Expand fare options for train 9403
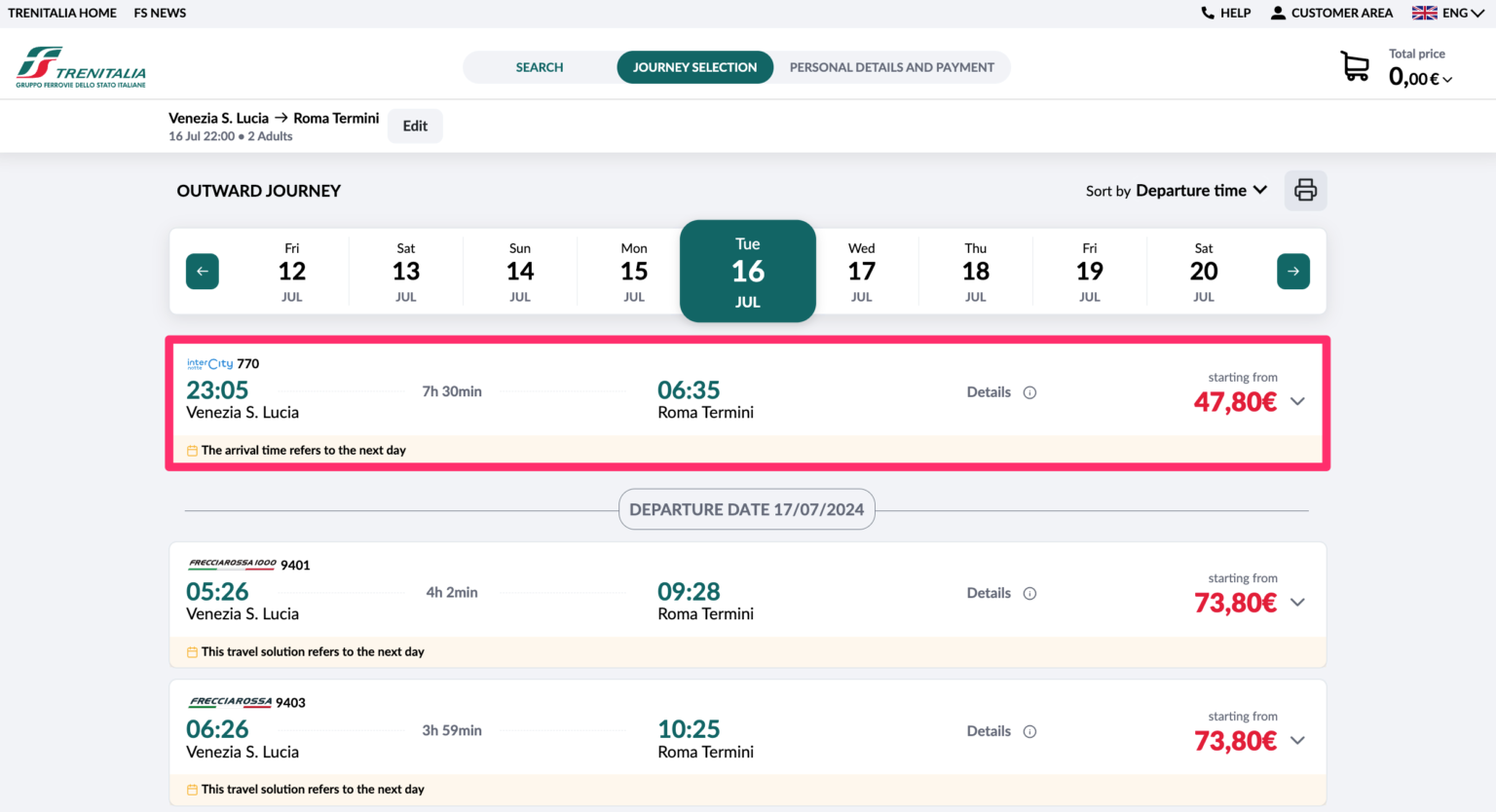Screen dimensions: 1496x812 click(x=1297, y=740)
